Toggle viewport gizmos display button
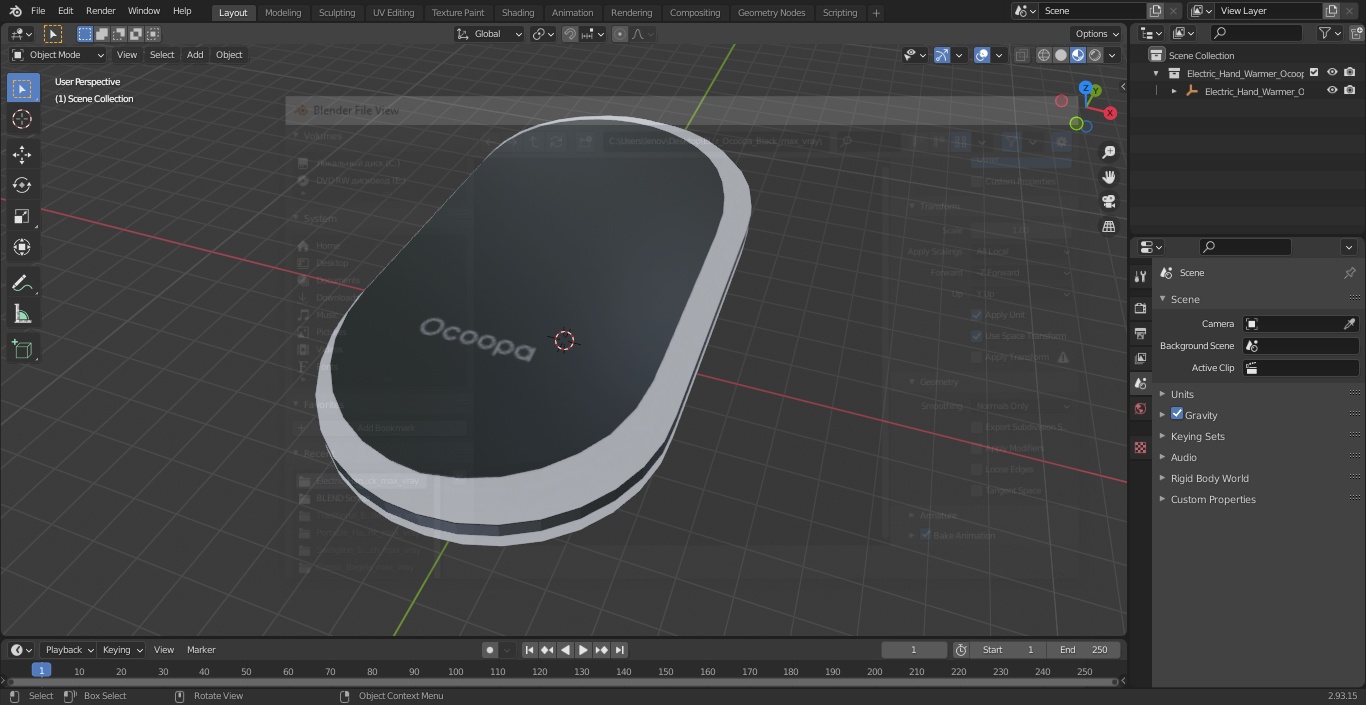The width and height of the screenshot is (1366, 705). pyautogui.click(x=942, y=55)
